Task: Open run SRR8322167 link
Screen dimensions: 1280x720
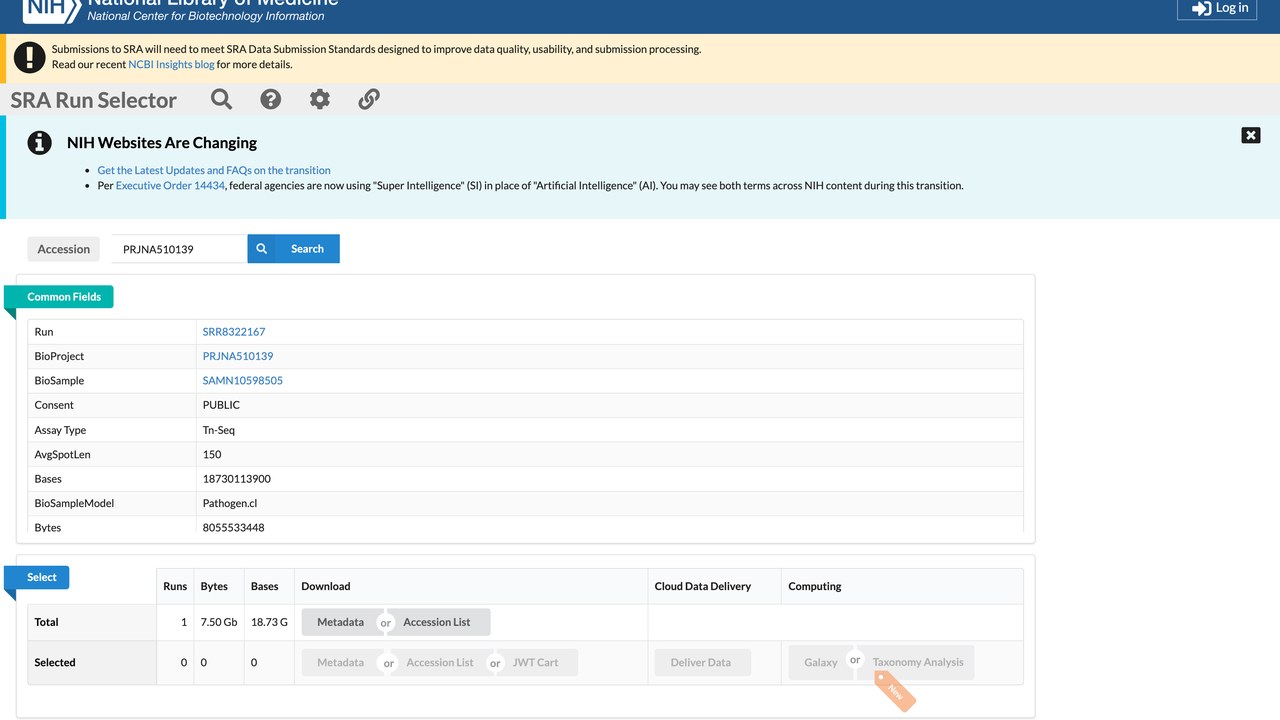Action: 234,332
